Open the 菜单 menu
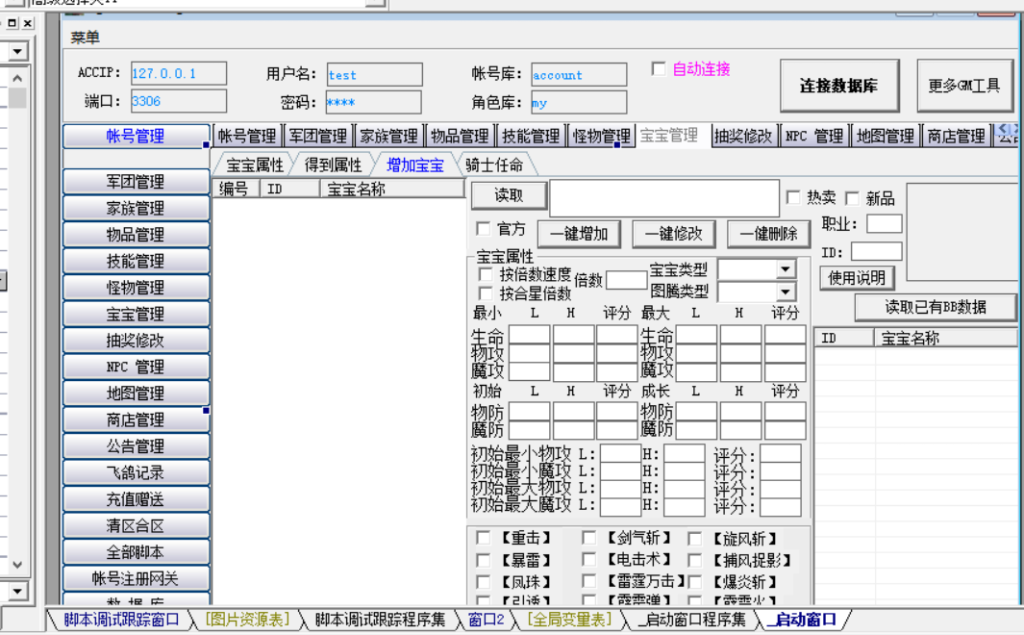 coord(85,38)
